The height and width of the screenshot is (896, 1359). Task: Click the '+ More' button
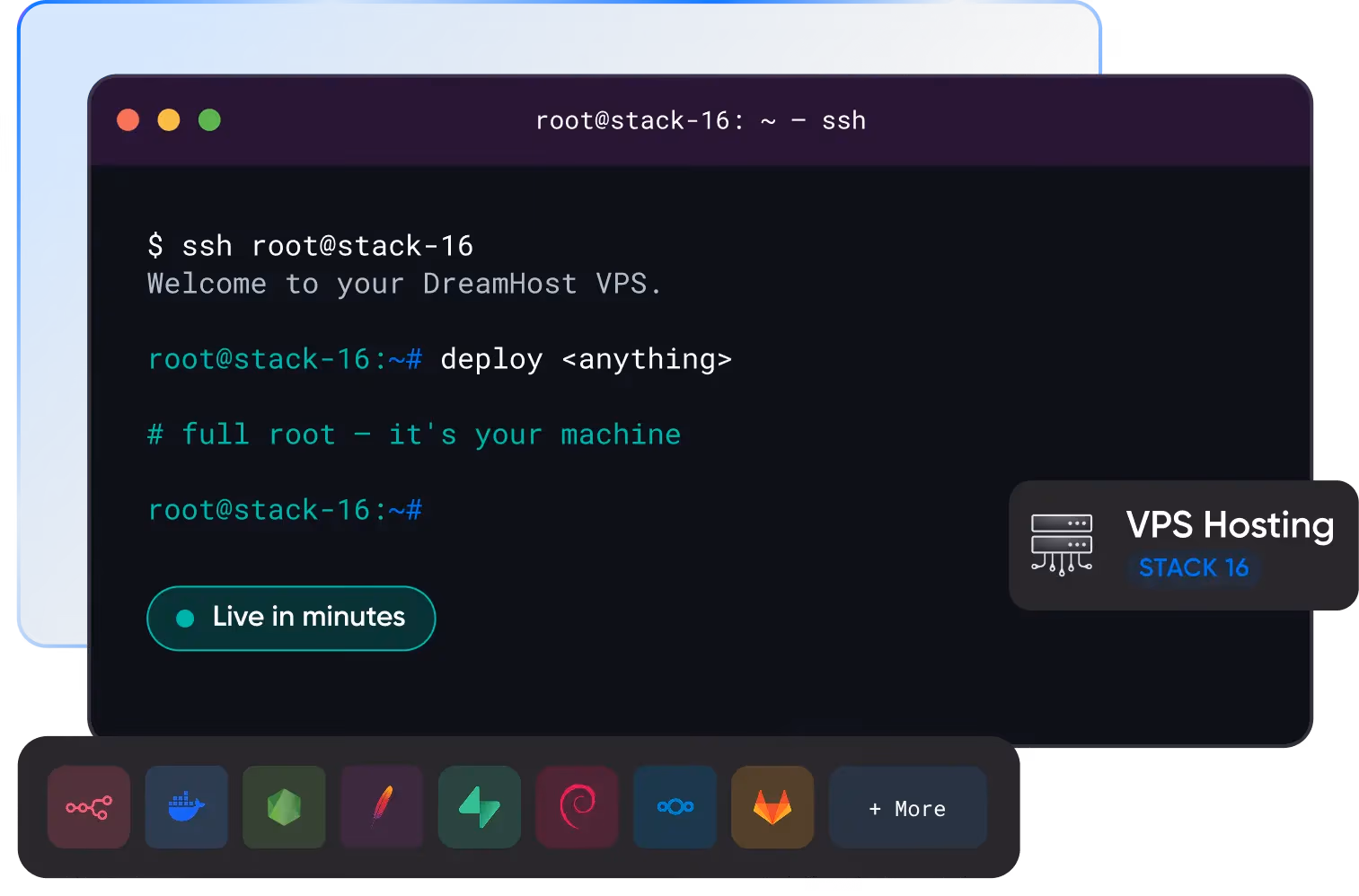(x=908, y=807)
